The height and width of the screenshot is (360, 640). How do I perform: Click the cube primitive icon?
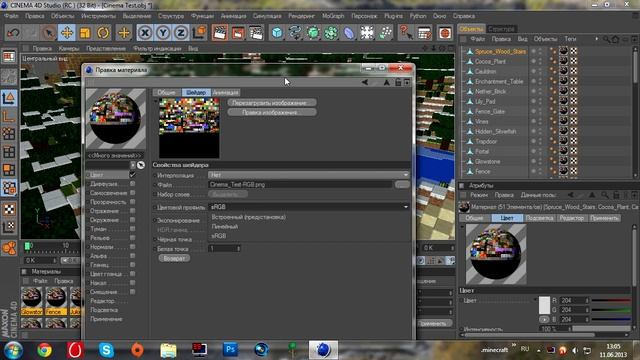[x=277, y=33]
